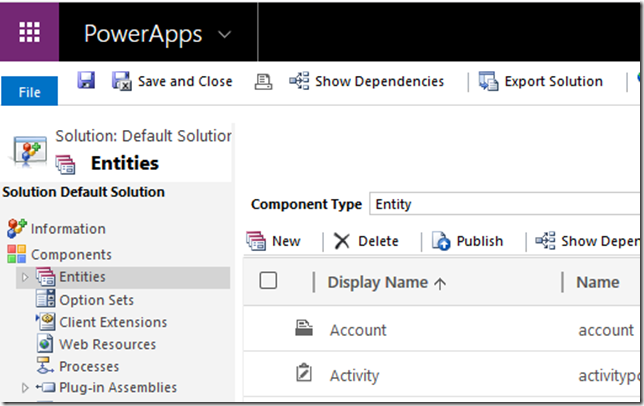Click Show Dependencies in top toolbar
The width and height of the screenshot is (644, 406).
coord(367,81)
